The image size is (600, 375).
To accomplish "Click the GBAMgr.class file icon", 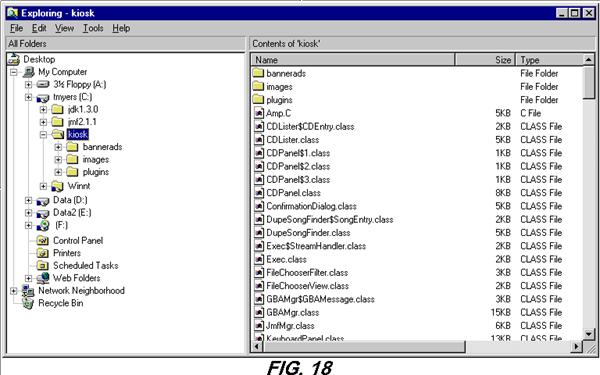I will coord(259,312).
